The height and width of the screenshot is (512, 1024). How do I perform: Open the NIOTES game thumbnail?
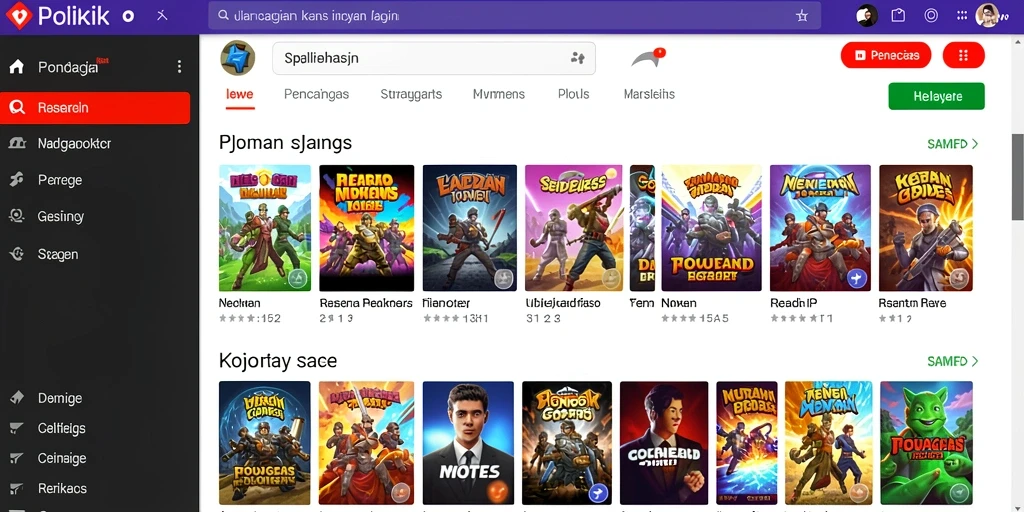click(x=468, y=443)
